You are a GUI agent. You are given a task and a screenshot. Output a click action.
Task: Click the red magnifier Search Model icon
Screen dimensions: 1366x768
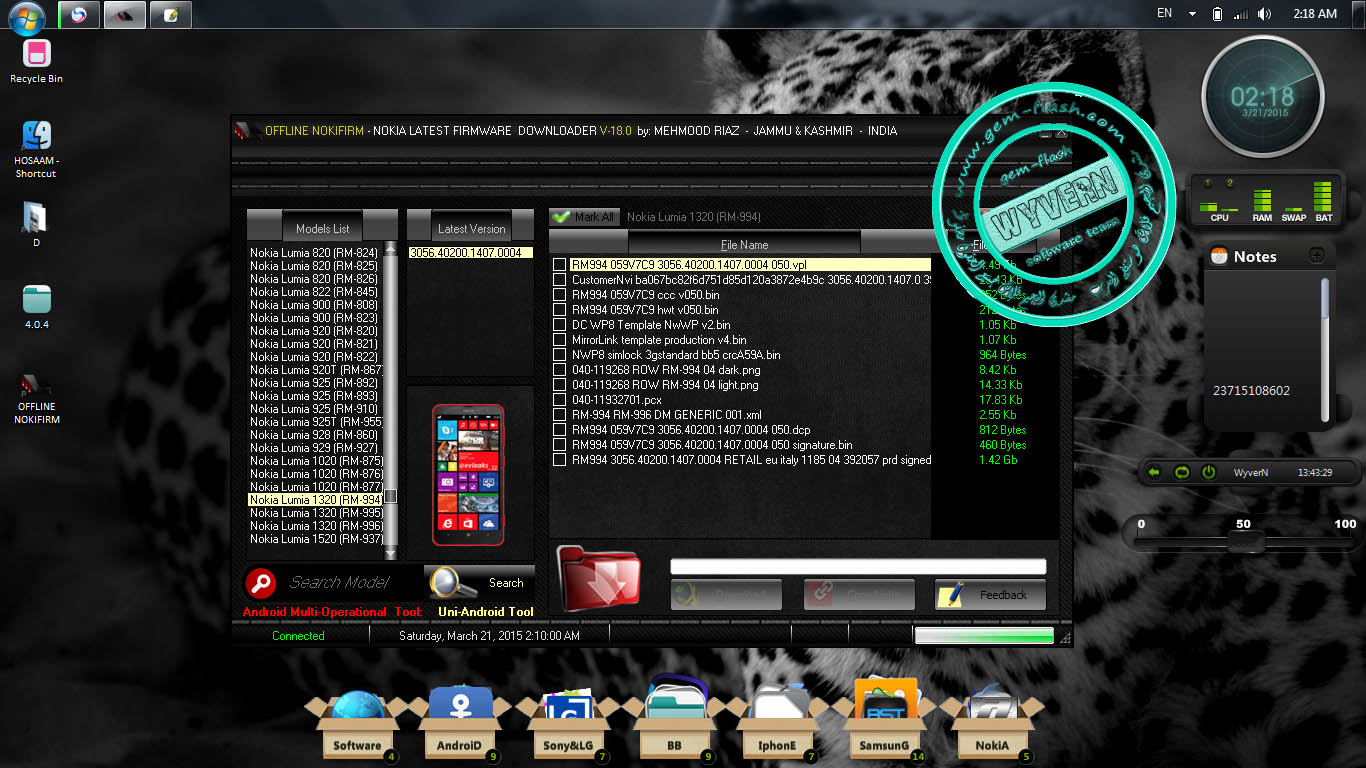(x=261, y=582)
